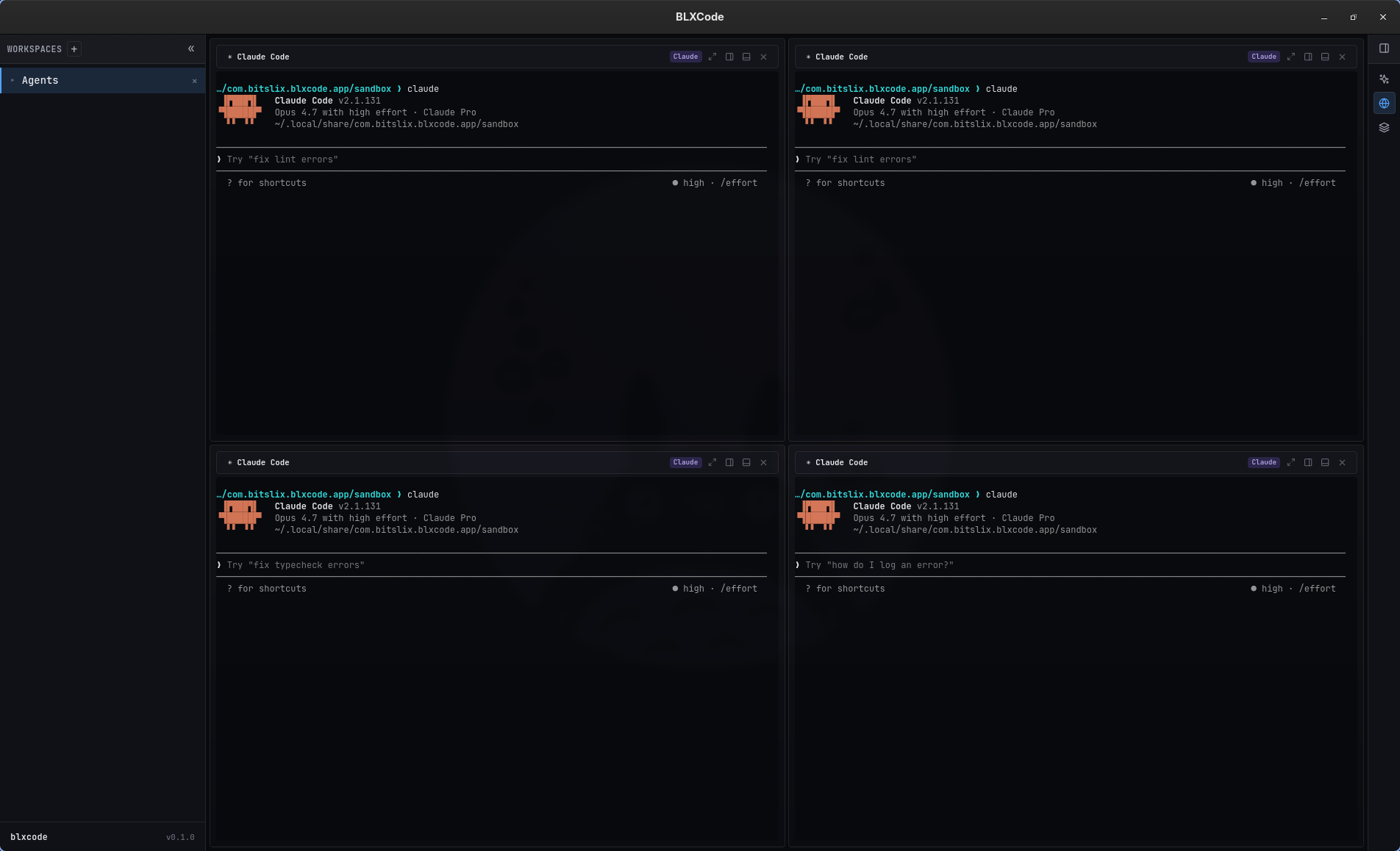Select the top-left pane's Claude Code title
Image resolution: width=1400 pixels, height=851 pixels.
point(263,57)
